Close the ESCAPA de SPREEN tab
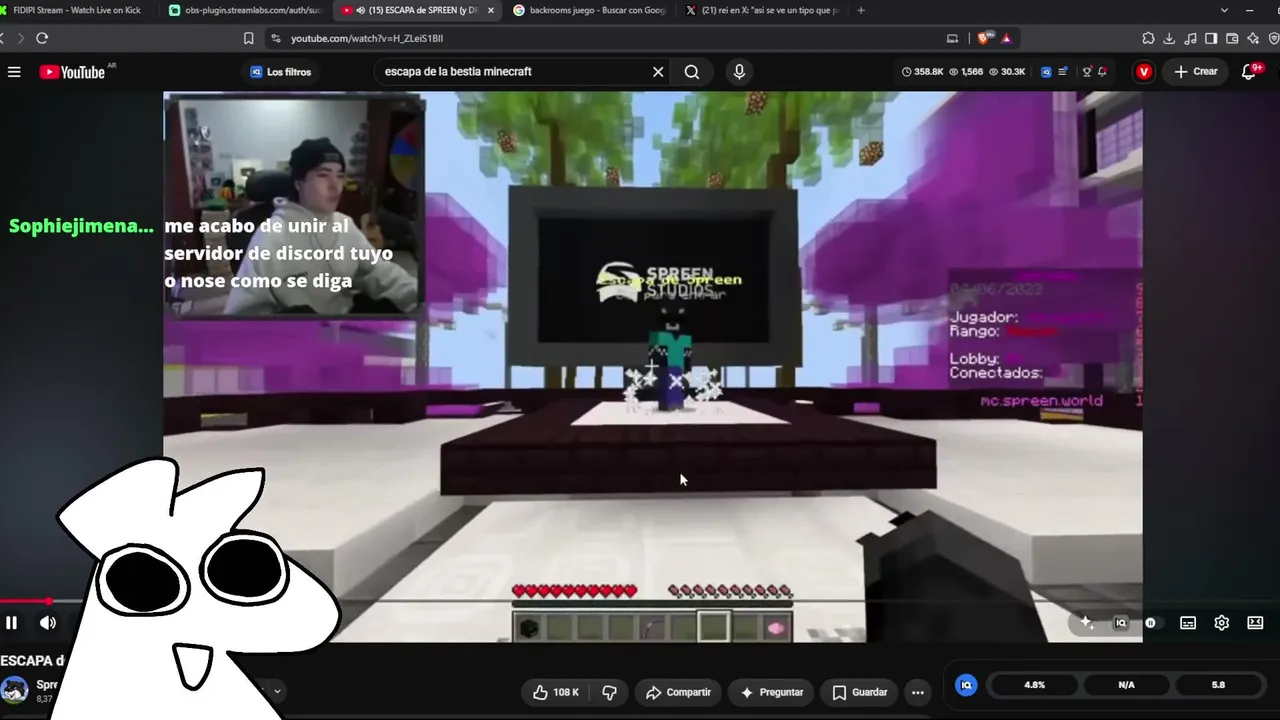Screen dimensions: 1280x720 pyautogui.click(x=491, y=10)
